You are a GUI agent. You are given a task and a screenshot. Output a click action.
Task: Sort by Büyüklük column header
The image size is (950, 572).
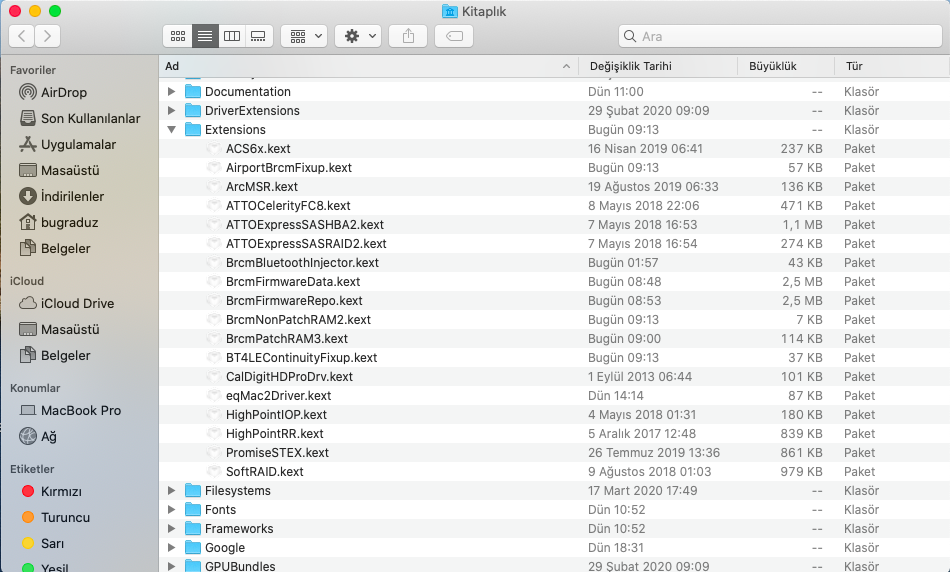point(772,66)
